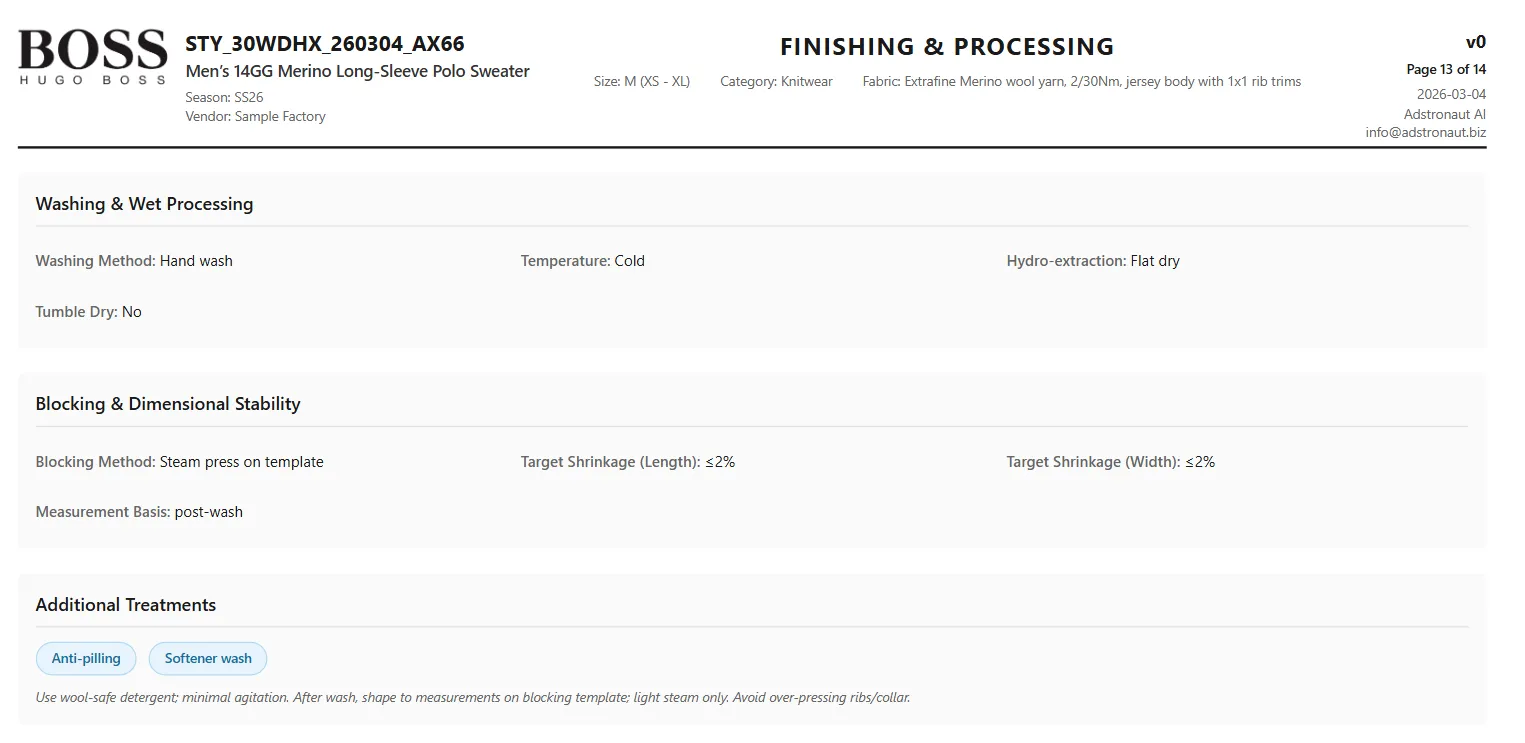Viewport: 1525px width, 743px height.
Task: Click the Hydro-extraction Flat dry field
Action: tap(1092, 261)
